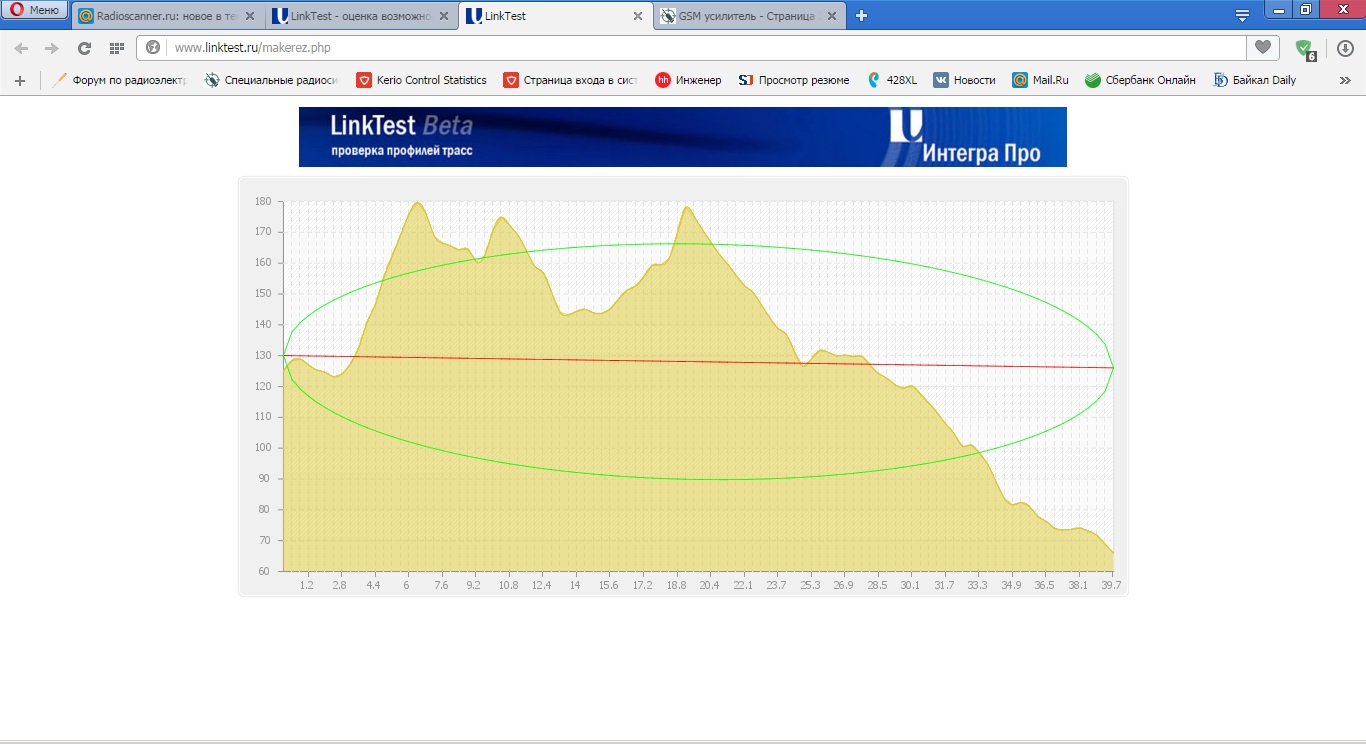Image resolution: width=1366 pixels, height=744 pixels.
Task: Close the Radioscanner.ru tab
Action: tap(250, 16)
